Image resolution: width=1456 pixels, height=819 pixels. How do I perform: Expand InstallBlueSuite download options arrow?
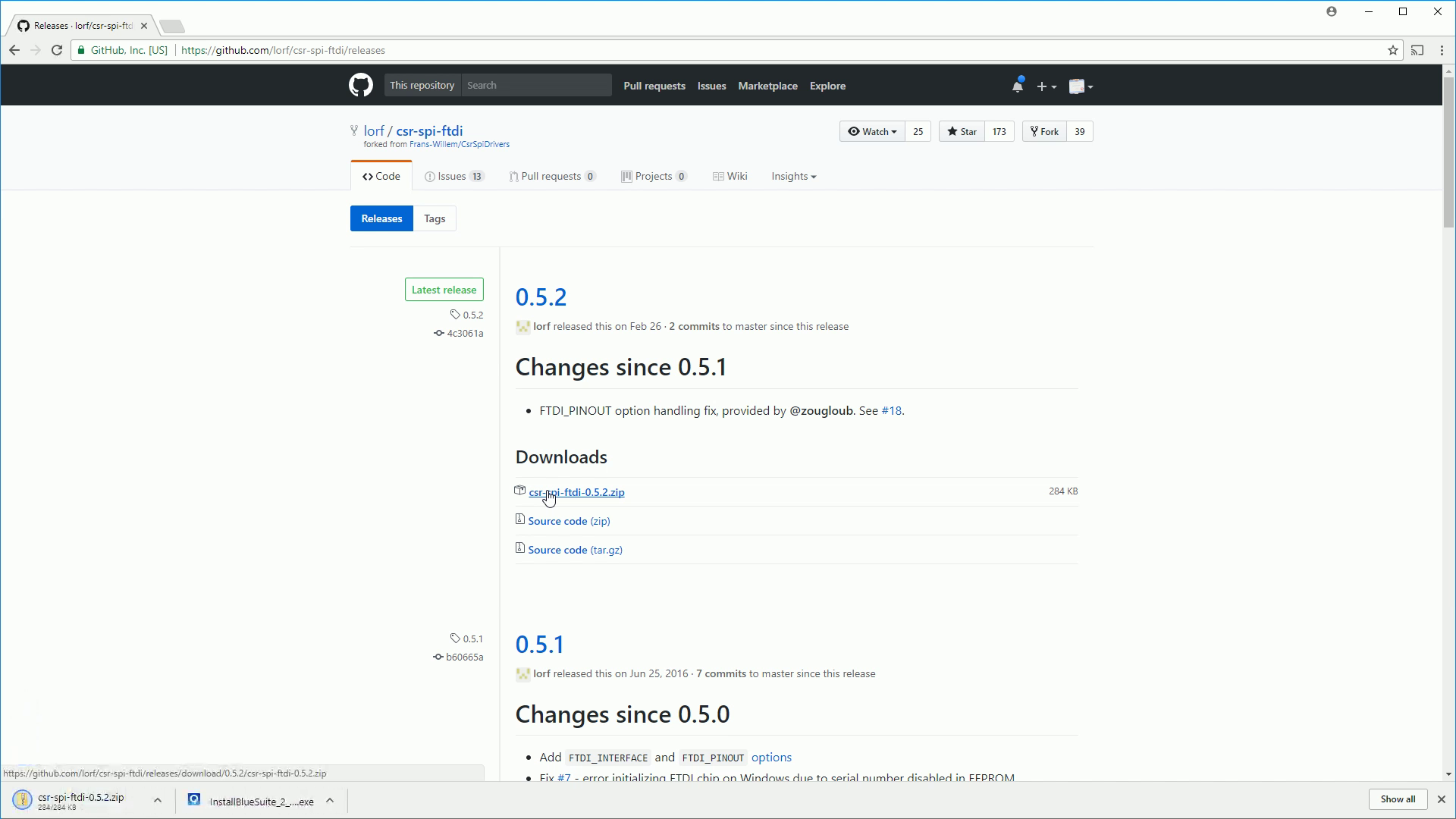(330, 800)
